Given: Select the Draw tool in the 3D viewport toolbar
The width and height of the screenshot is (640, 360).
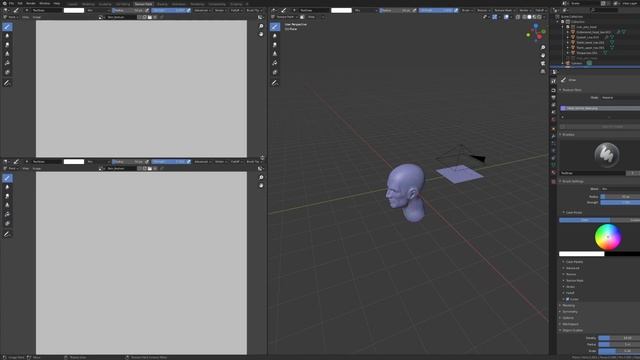Looking at the screenshot, I should [275, 27].
